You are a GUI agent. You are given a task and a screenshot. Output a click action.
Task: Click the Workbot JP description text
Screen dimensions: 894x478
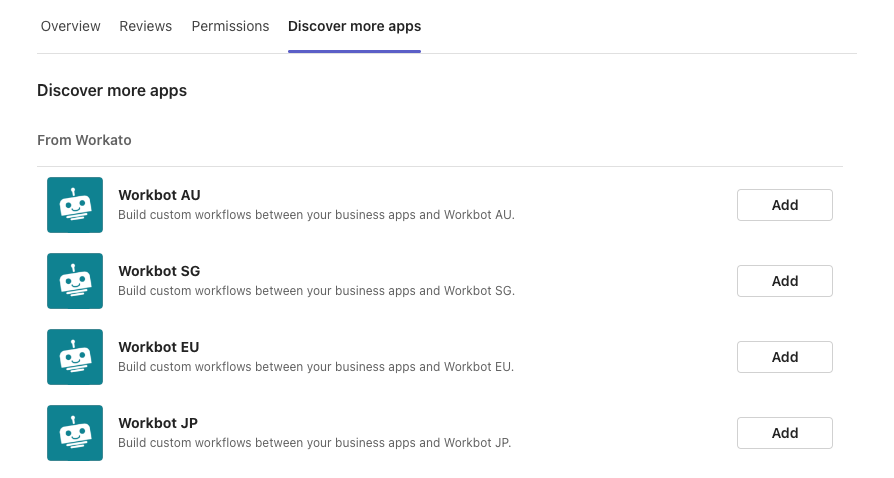coord(314,442)
